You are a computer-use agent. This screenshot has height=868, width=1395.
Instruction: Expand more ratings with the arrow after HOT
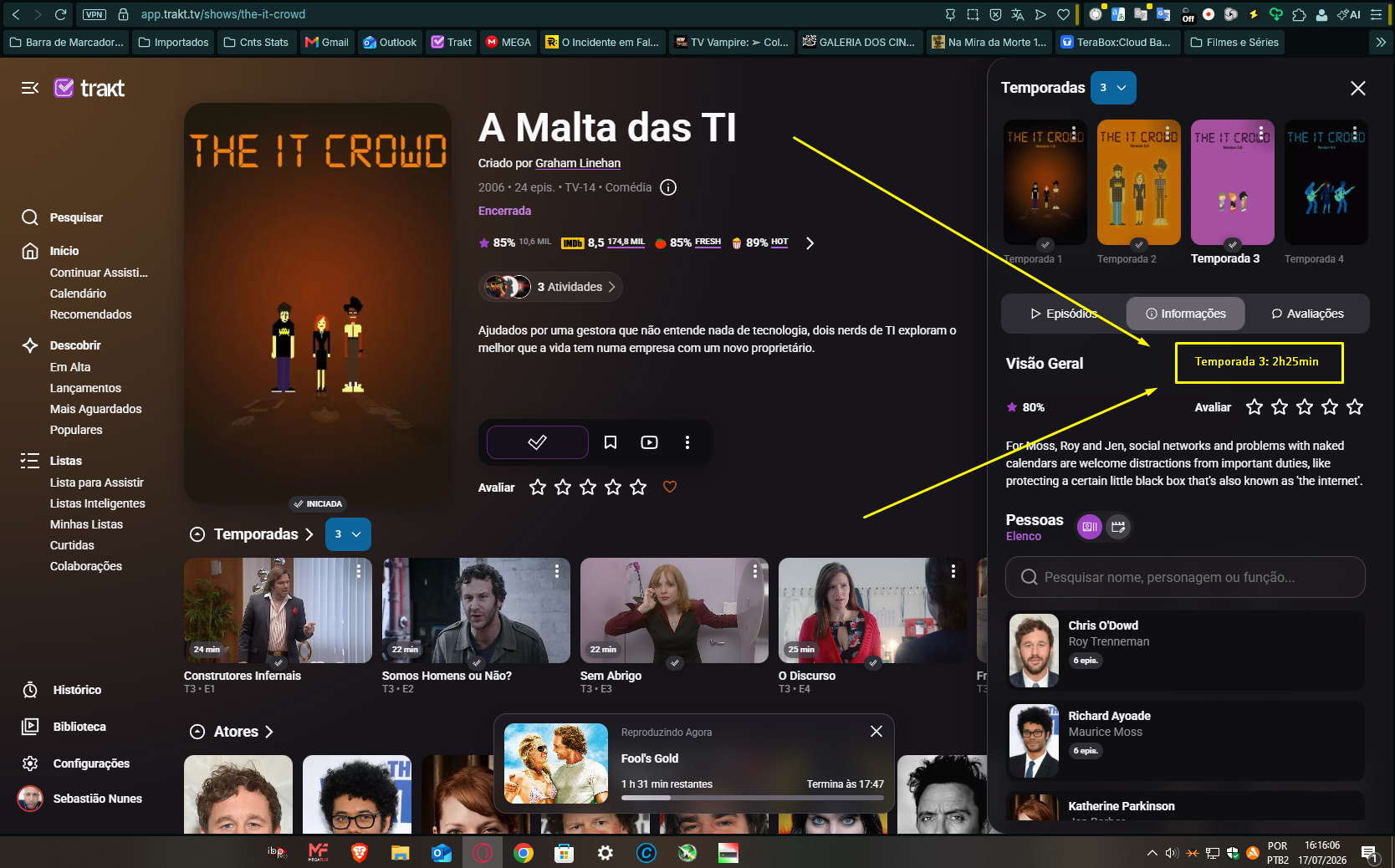810,243
